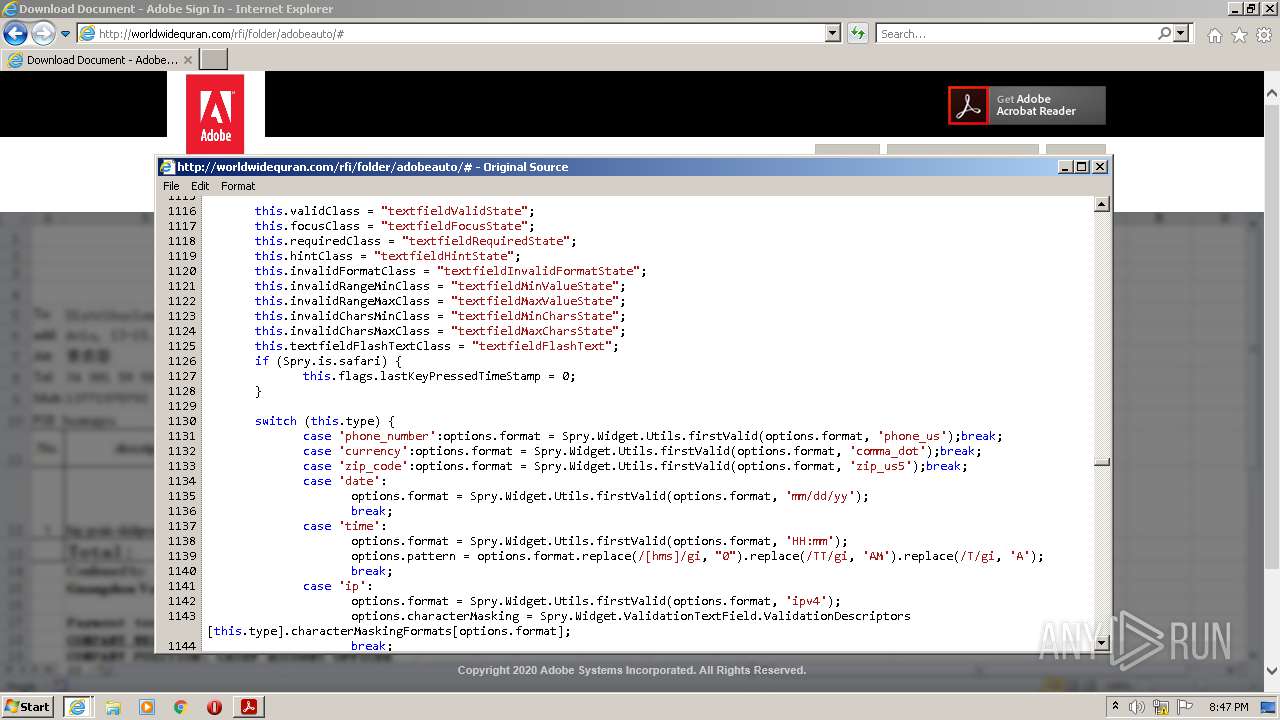Click Get Adobe Acrobat Reader button

coord(1027,105)
